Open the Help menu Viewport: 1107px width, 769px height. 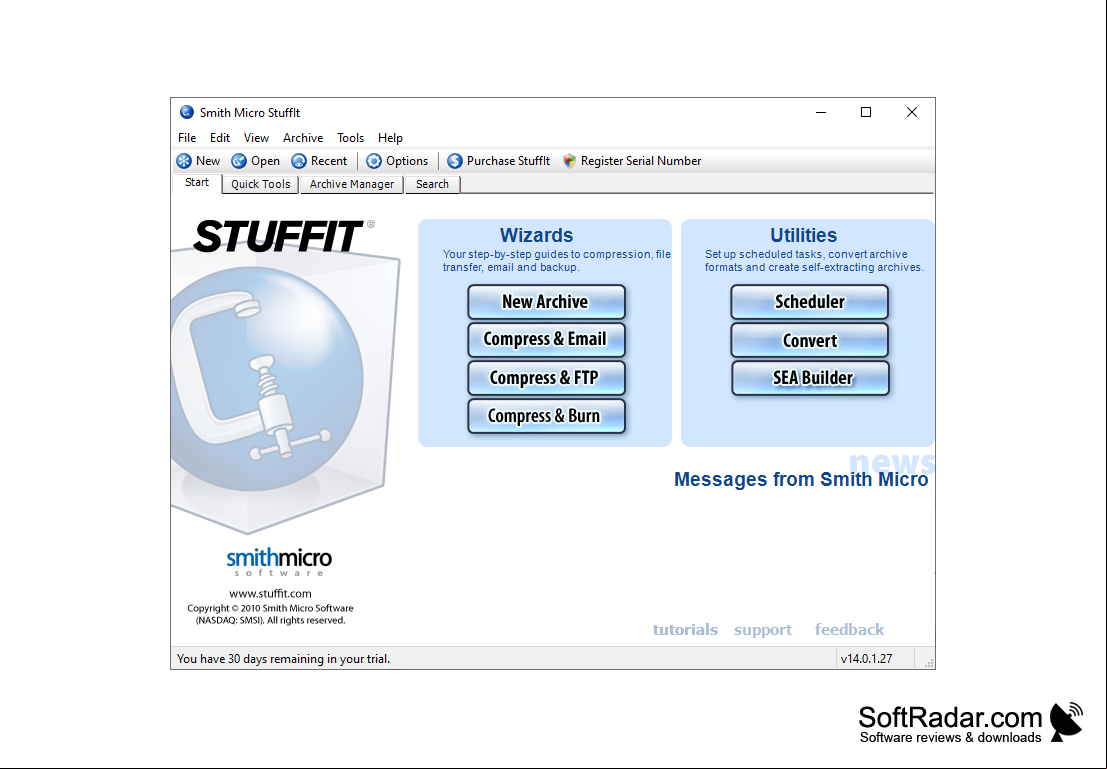[390, 138]
